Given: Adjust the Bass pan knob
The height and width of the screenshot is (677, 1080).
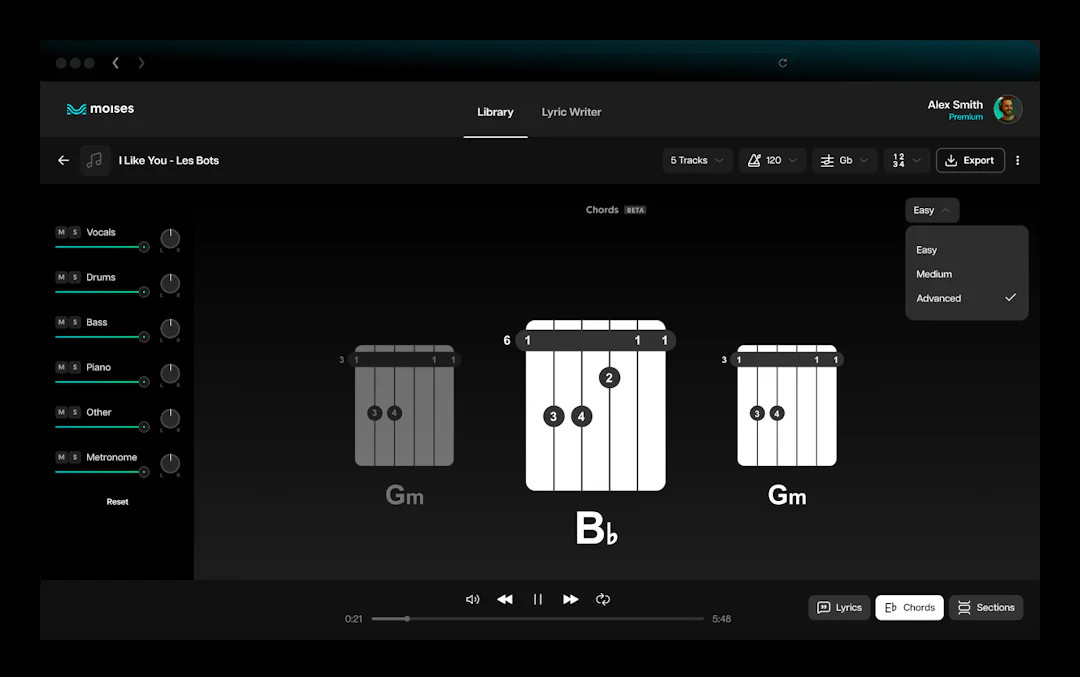Looking at the screenshot, I should pos(170,329).
